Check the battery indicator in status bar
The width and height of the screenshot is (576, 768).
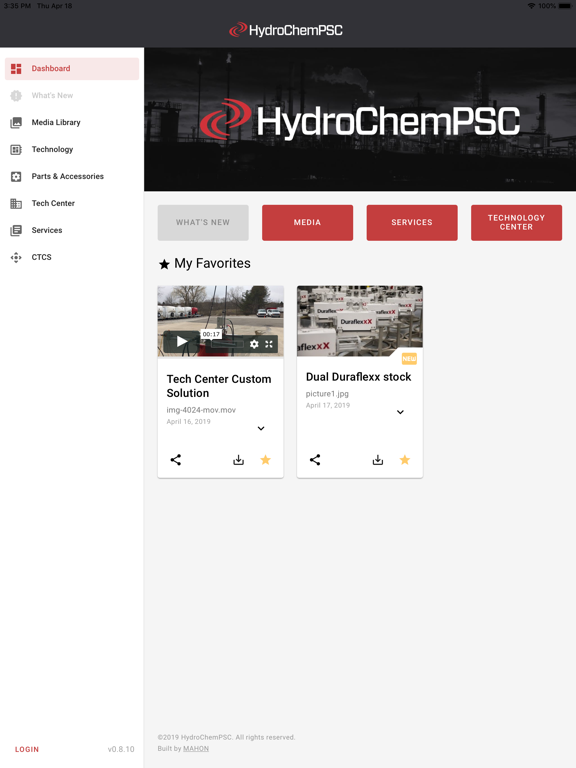pyautogui.click(x=565, y=6)
